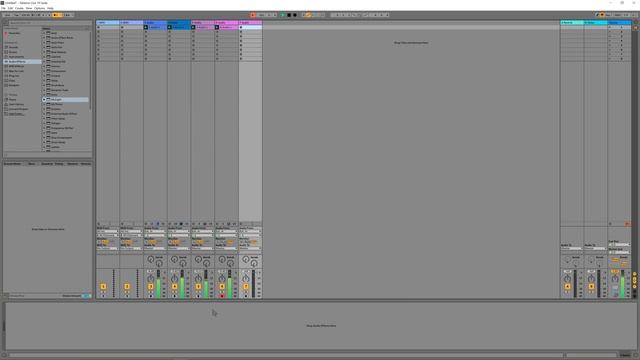
Task: Click the stop button in track 1's first slot
Action: (x=98, y=27)
